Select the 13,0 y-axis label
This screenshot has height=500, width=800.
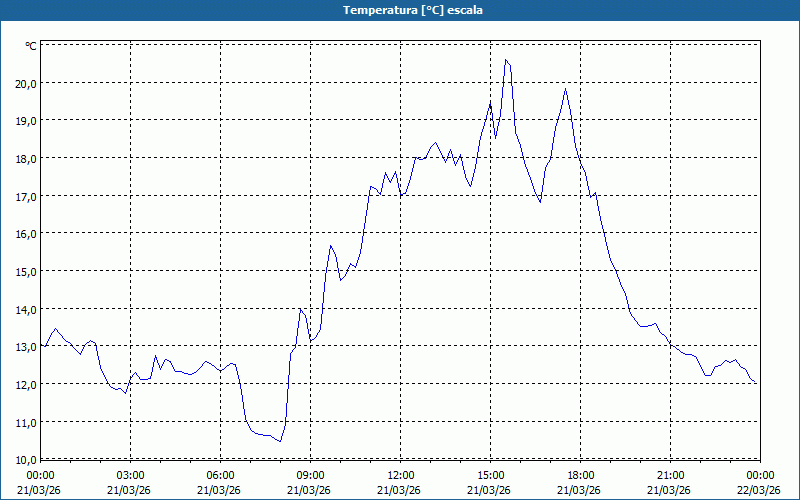click(x=24, y=347)
